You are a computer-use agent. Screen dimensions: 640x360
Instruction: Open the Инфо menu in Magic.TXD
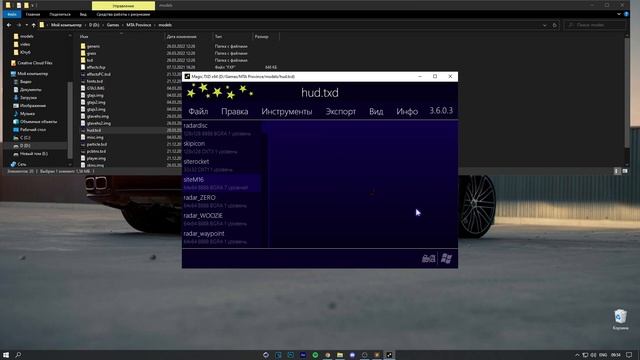click(x=407, y=111)
